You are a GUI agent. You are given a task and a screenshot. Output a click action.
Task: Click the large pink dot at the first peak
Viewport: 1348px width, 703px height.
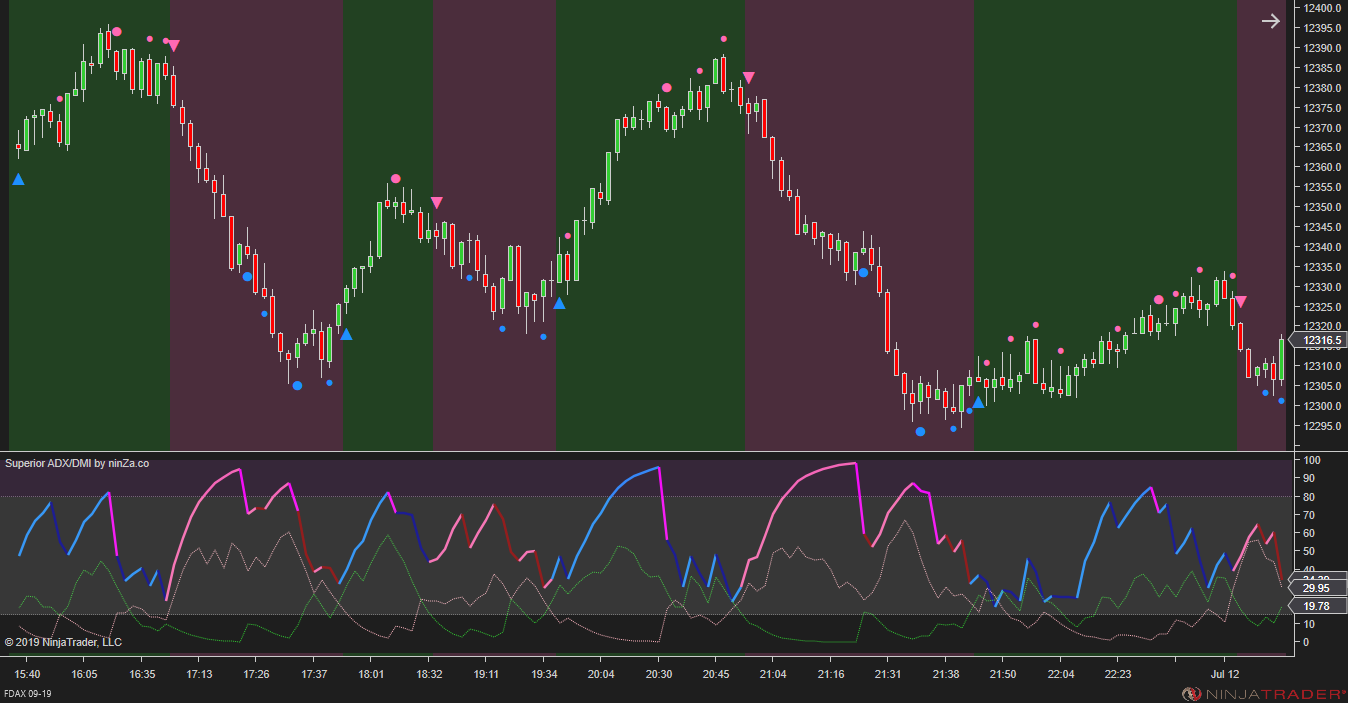(117, 32)
